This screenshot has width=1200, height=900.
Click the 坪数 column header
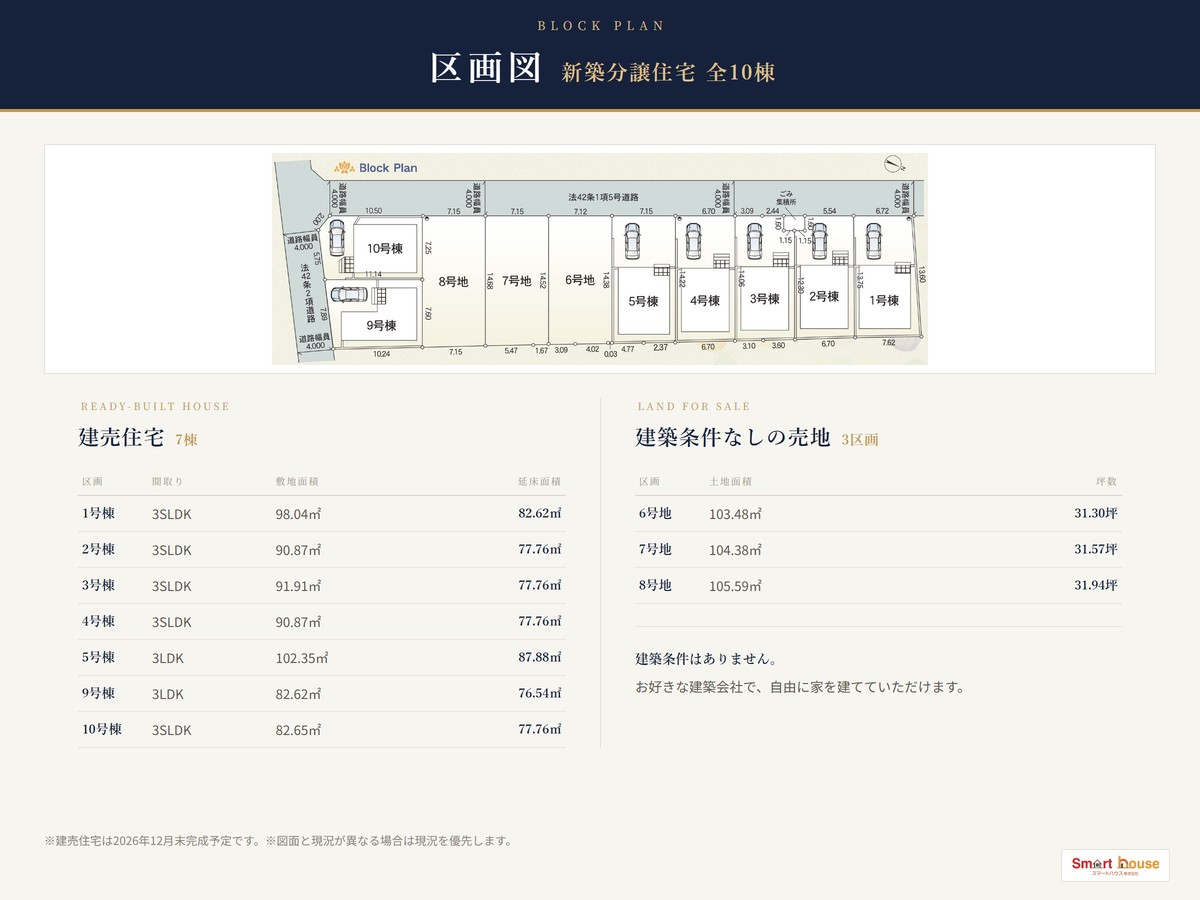1107,481
